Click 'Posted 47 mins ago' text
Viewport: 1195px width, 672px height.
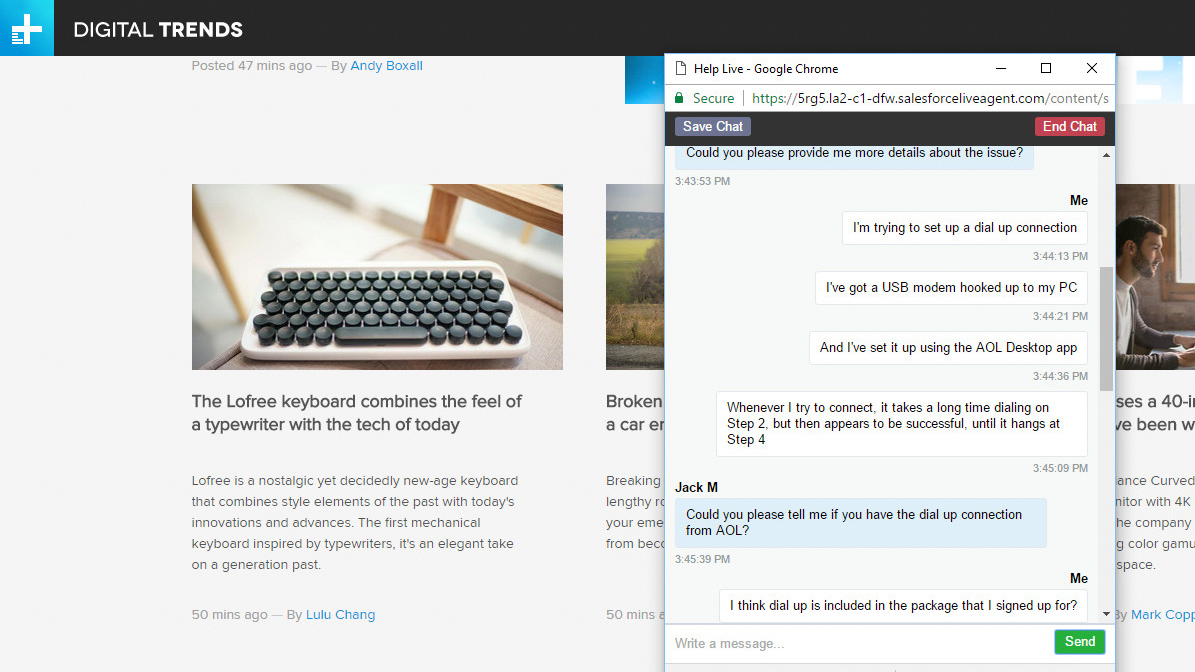tap(251, 66)
